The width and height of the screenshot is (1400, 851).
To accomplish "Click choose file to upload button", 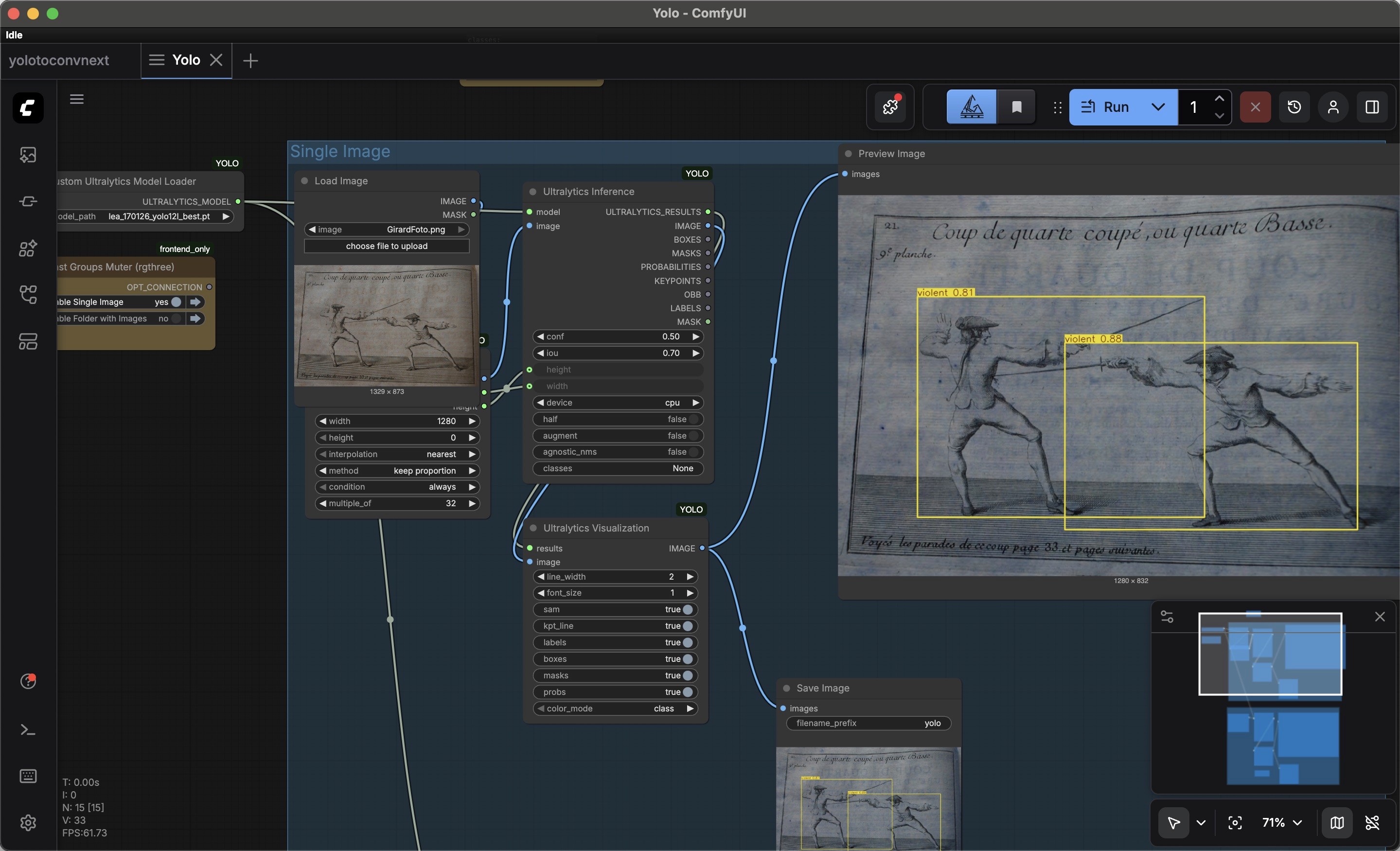I will click(x=387, y=246).
